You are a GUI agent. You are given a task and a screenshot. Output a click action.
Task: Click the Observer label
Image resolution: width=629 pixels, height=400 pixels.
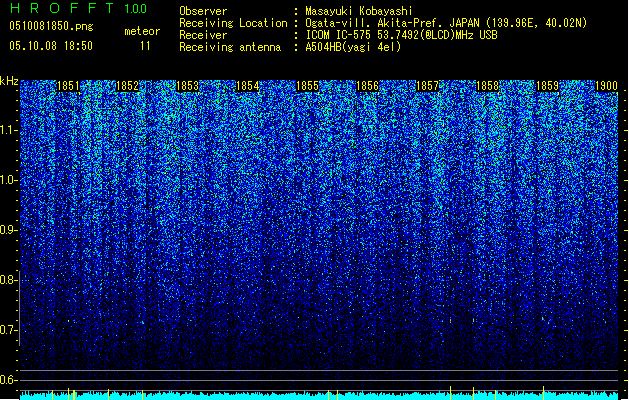pos(203,11)
